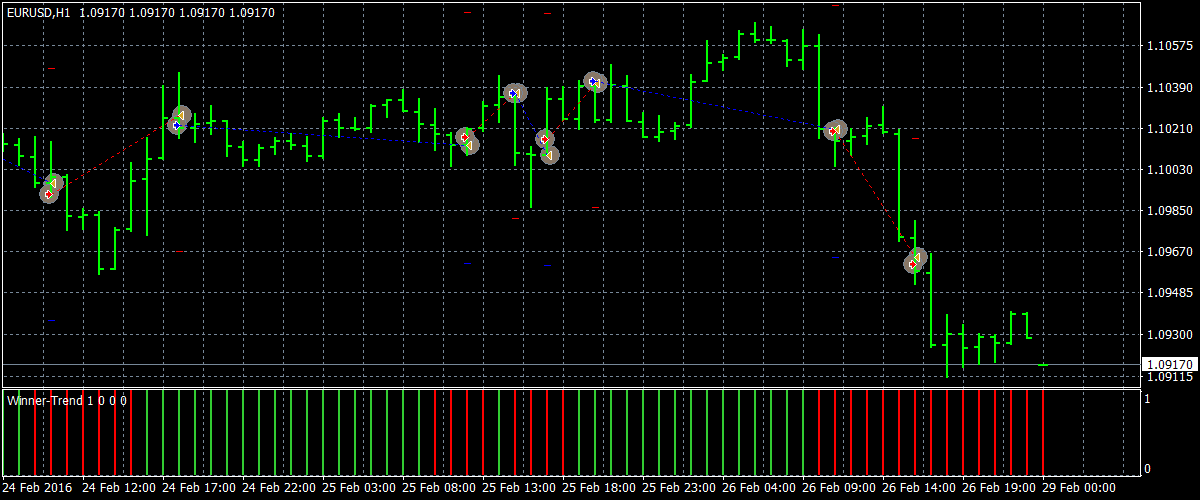Click the 1.10390 price axis label
Viewport: 1200px width, 500px height.
(x=1169, y=88)
